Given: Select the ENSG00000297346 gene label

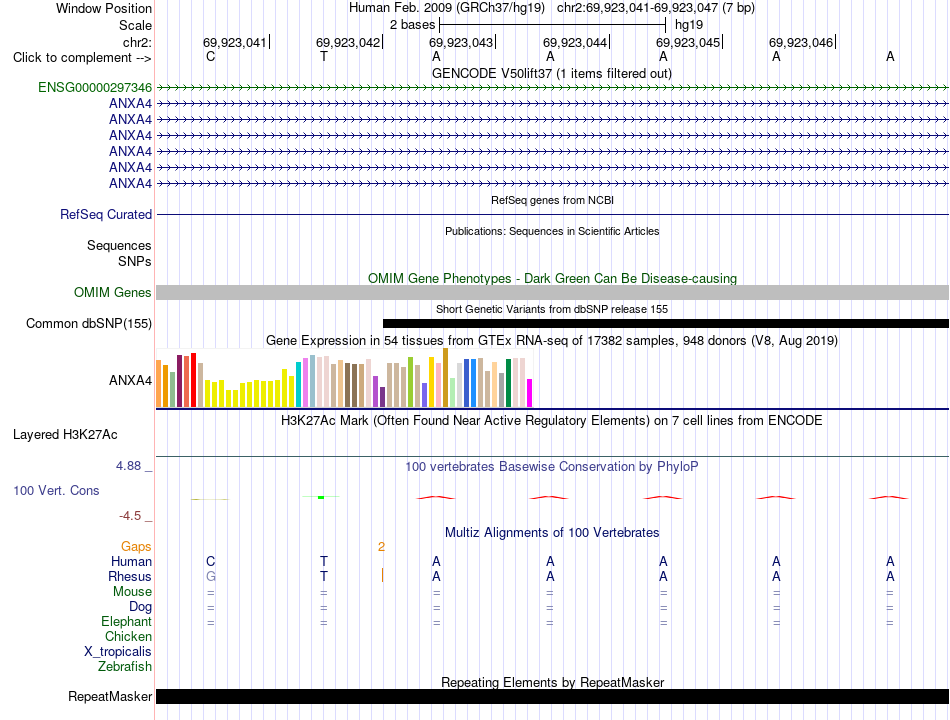Looking at the screenshot, I should (95, 87).
